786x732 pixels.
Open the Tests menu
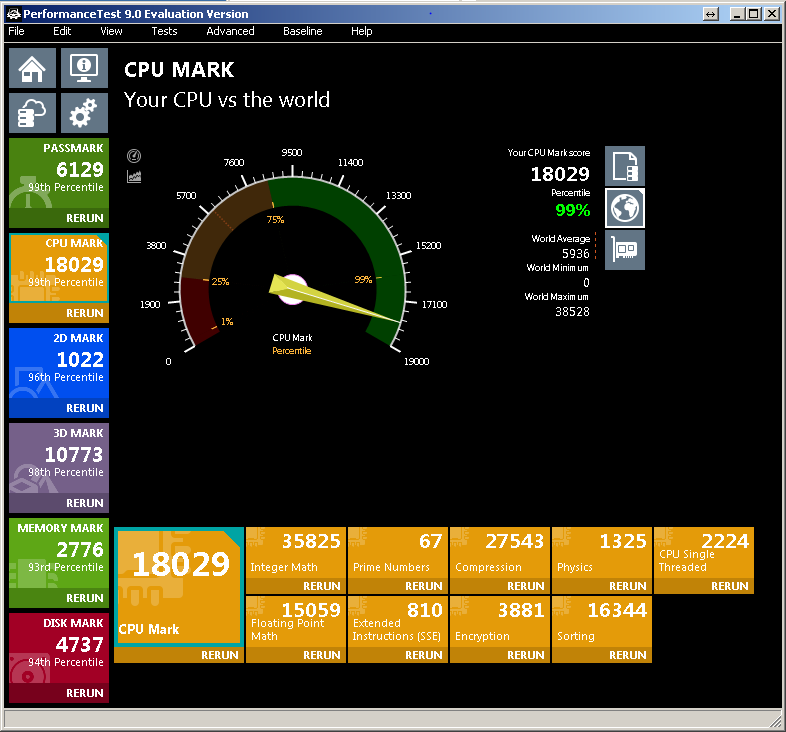(164, 31)
